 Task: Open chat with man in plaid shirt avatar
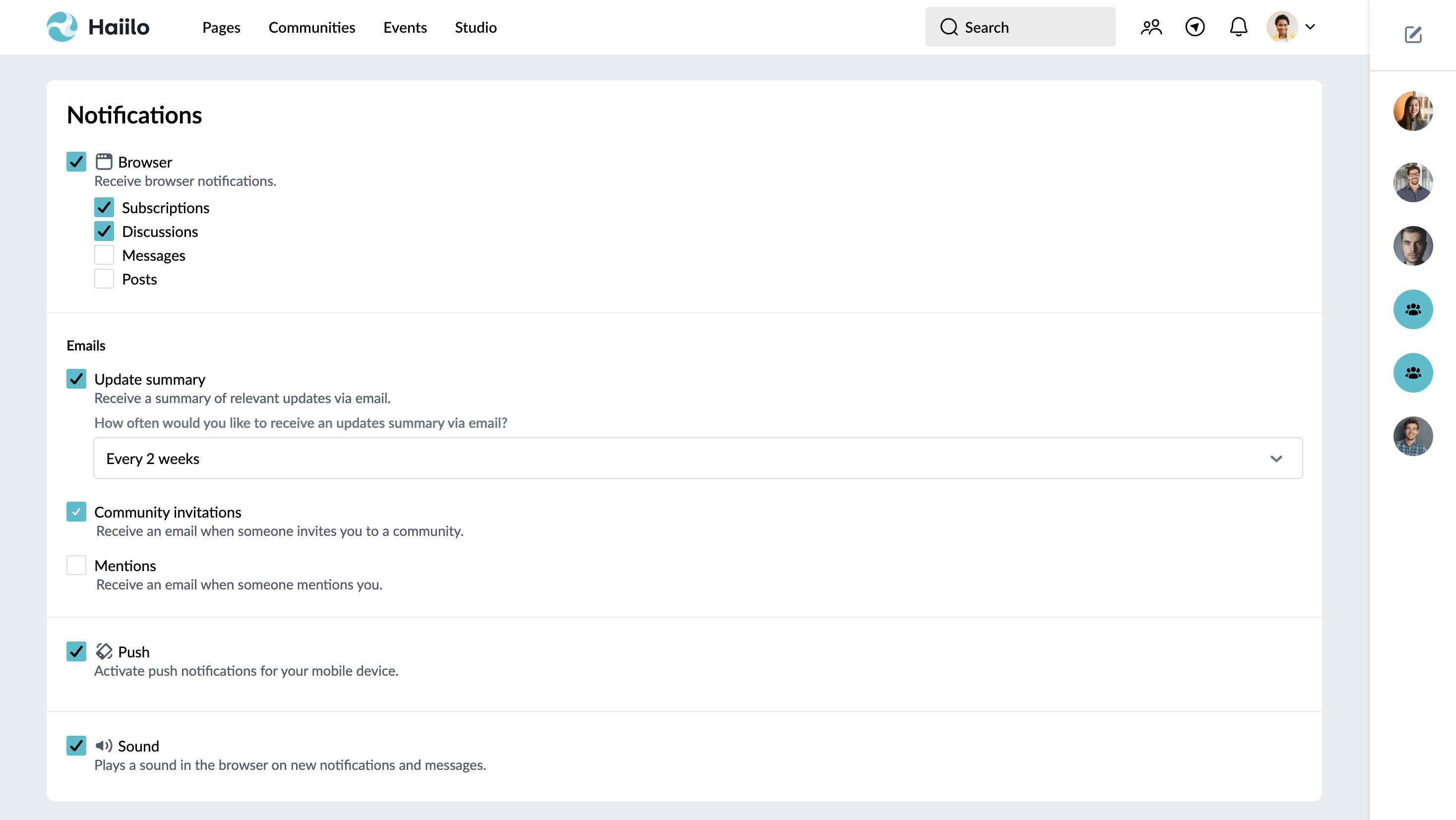pyautogui.click(x=1413, y=436)
